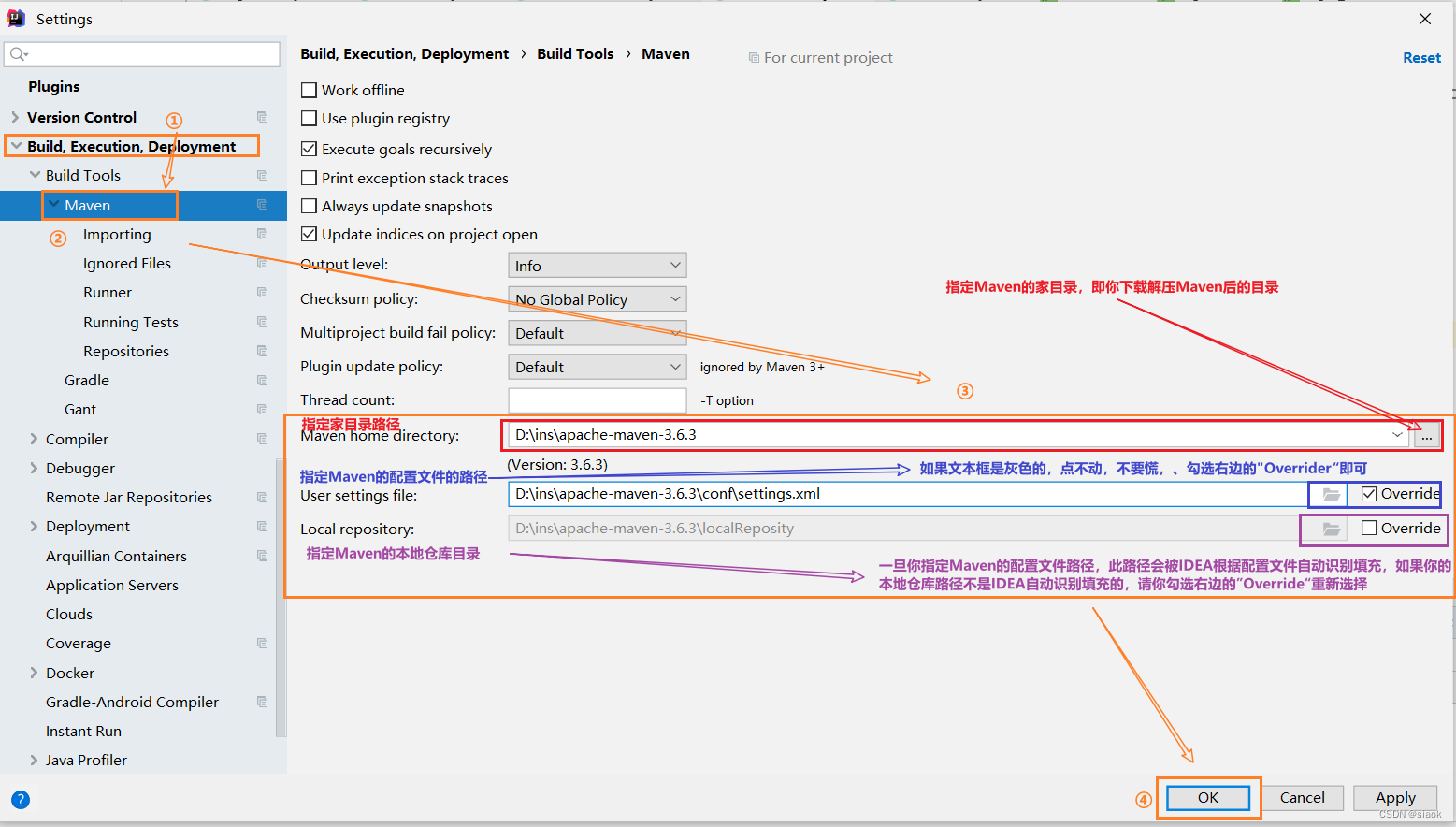The height and width of the screenshot is (827, 1456).
Task: Click folder icon beside User settings file
Action: (x=1332, y=494)
